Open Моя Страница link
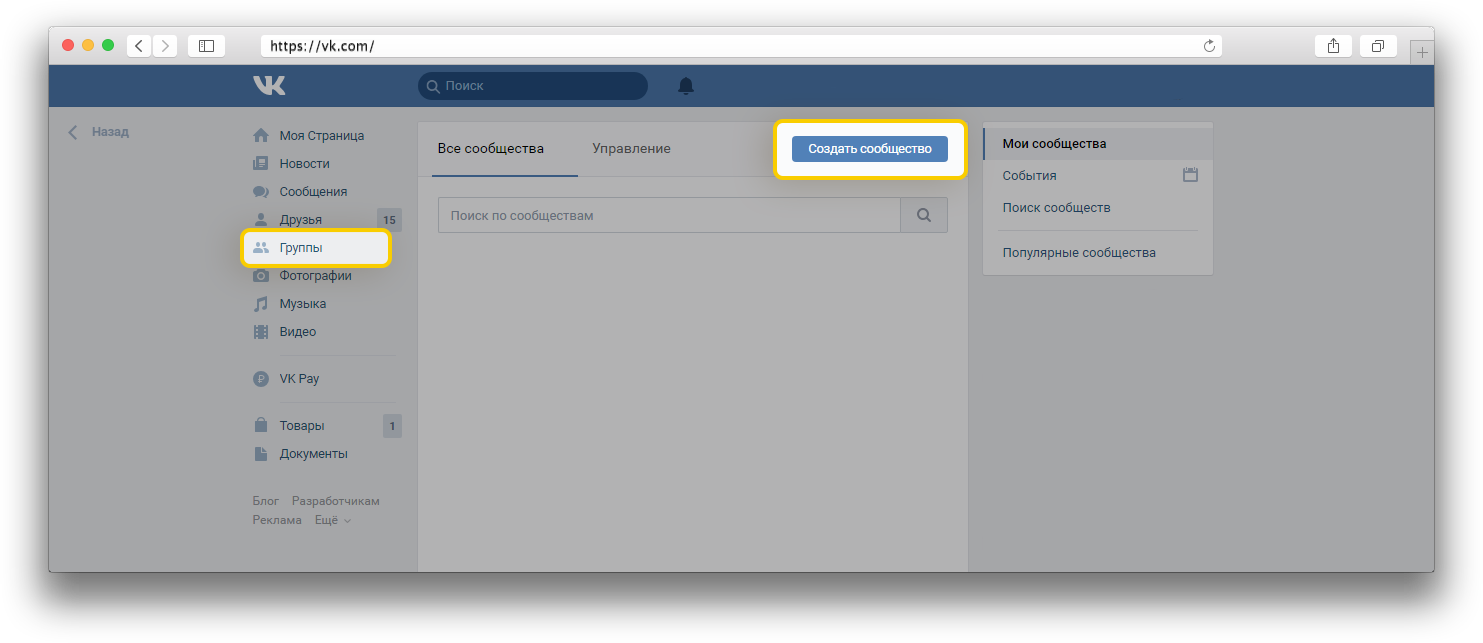The image size is (1483, 643). pyautogui.click(x=322, y=135)
